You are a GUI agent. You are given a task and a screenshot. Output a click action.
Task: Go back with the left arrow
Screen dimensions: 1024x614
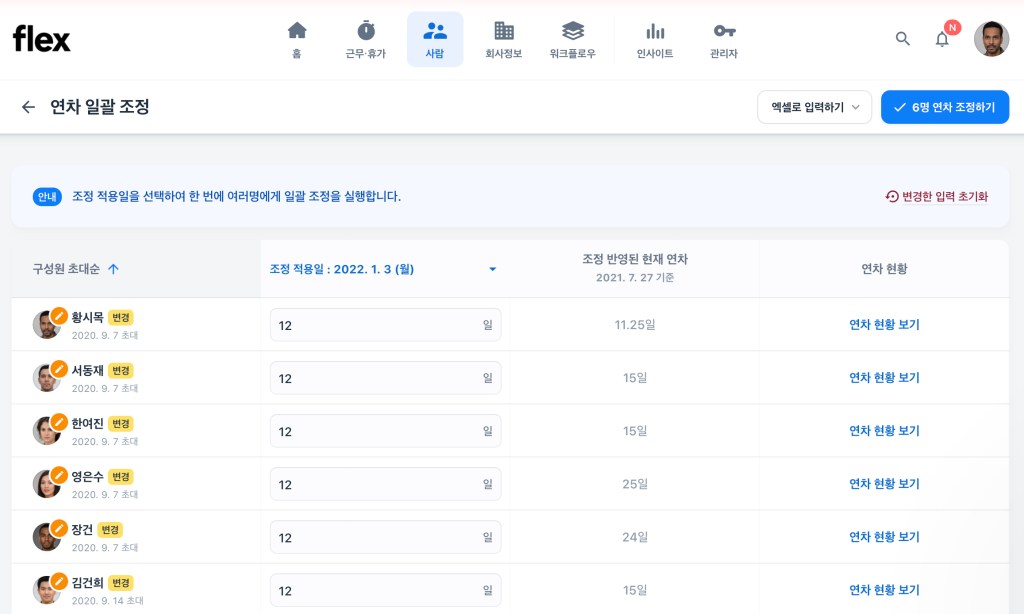(x=28, y=107)
